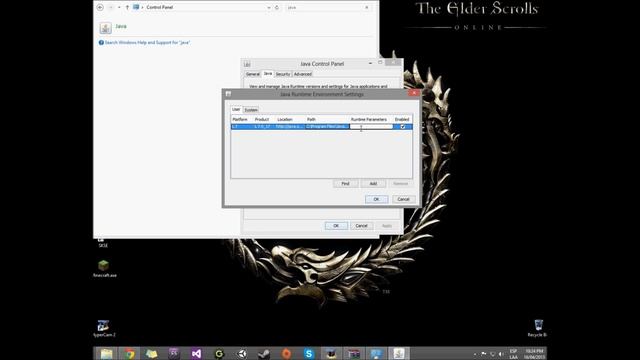
Task: Select the SKSE desktop shortcut
Action: pos(102,243)
